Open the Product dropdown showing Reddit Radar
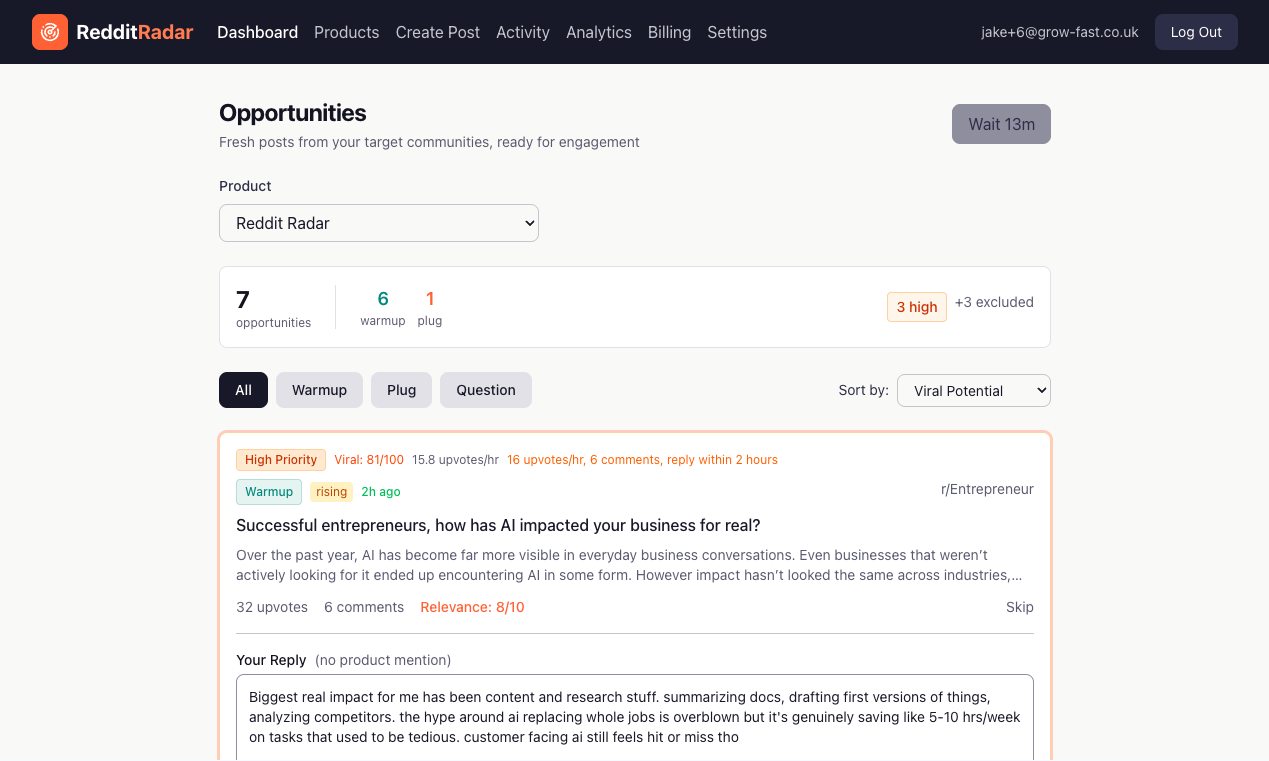The width and height of the screenshot is (1269, 761). [x=378, y=222]
